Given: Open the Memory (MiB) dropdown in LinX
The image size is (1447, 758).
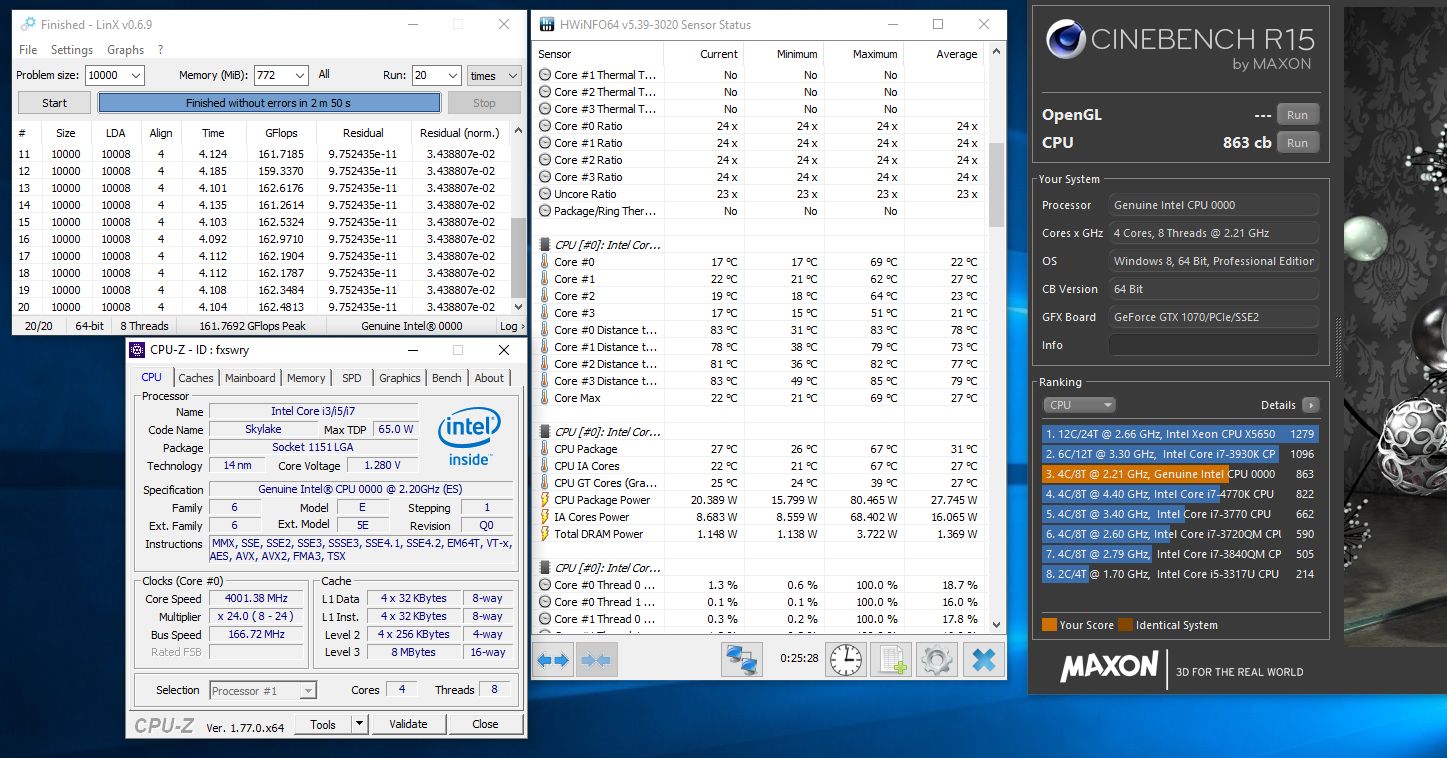Looking at the screenshot, I should (x=299, y=75).
